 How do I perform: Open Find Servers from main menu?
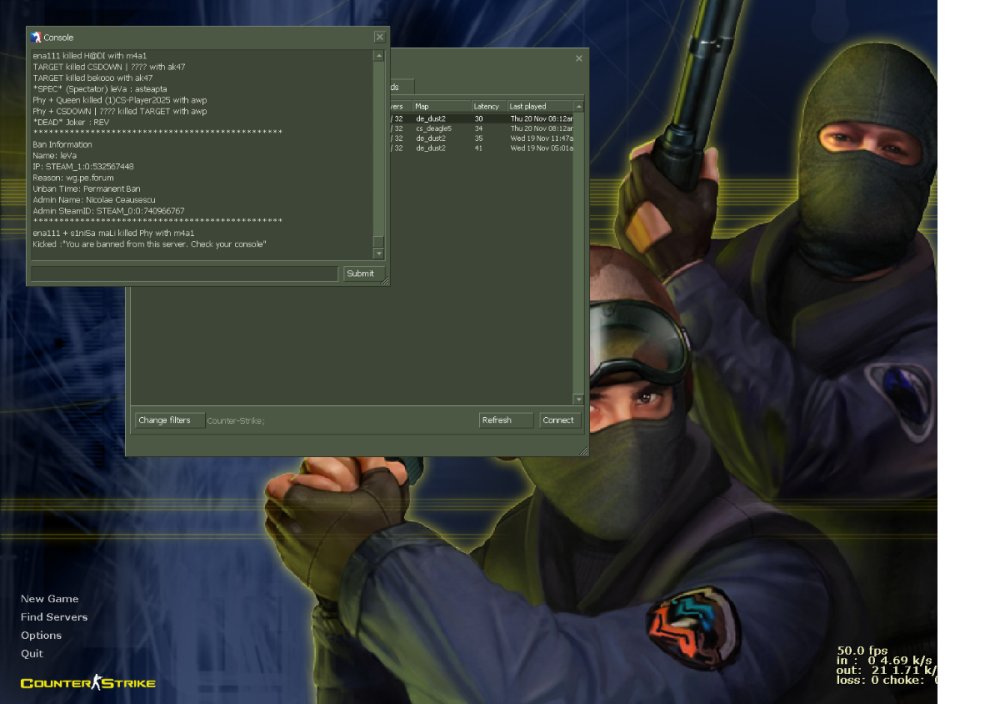click(54, 617)
